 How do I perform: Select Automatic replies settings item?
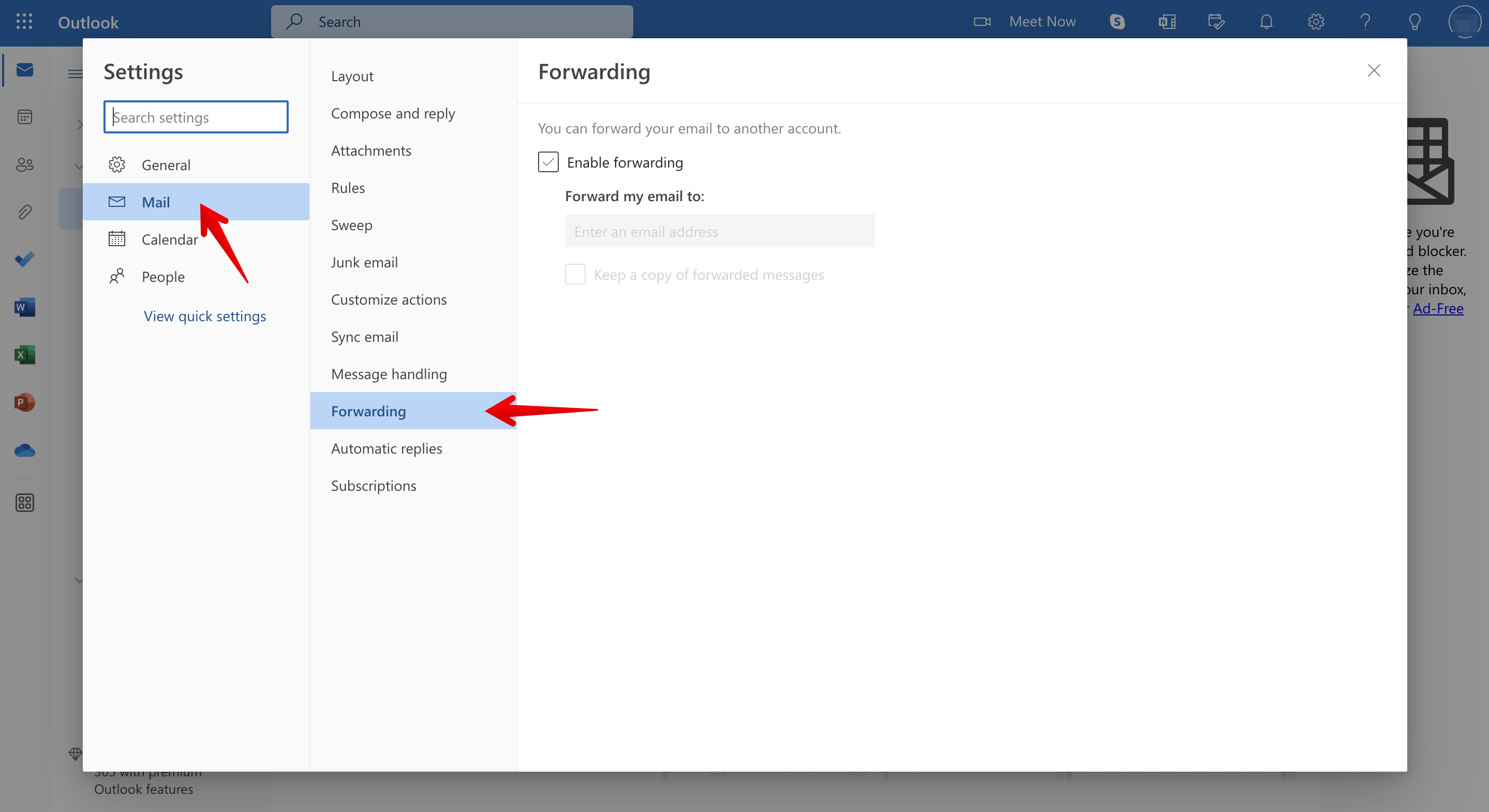[386, 448]
